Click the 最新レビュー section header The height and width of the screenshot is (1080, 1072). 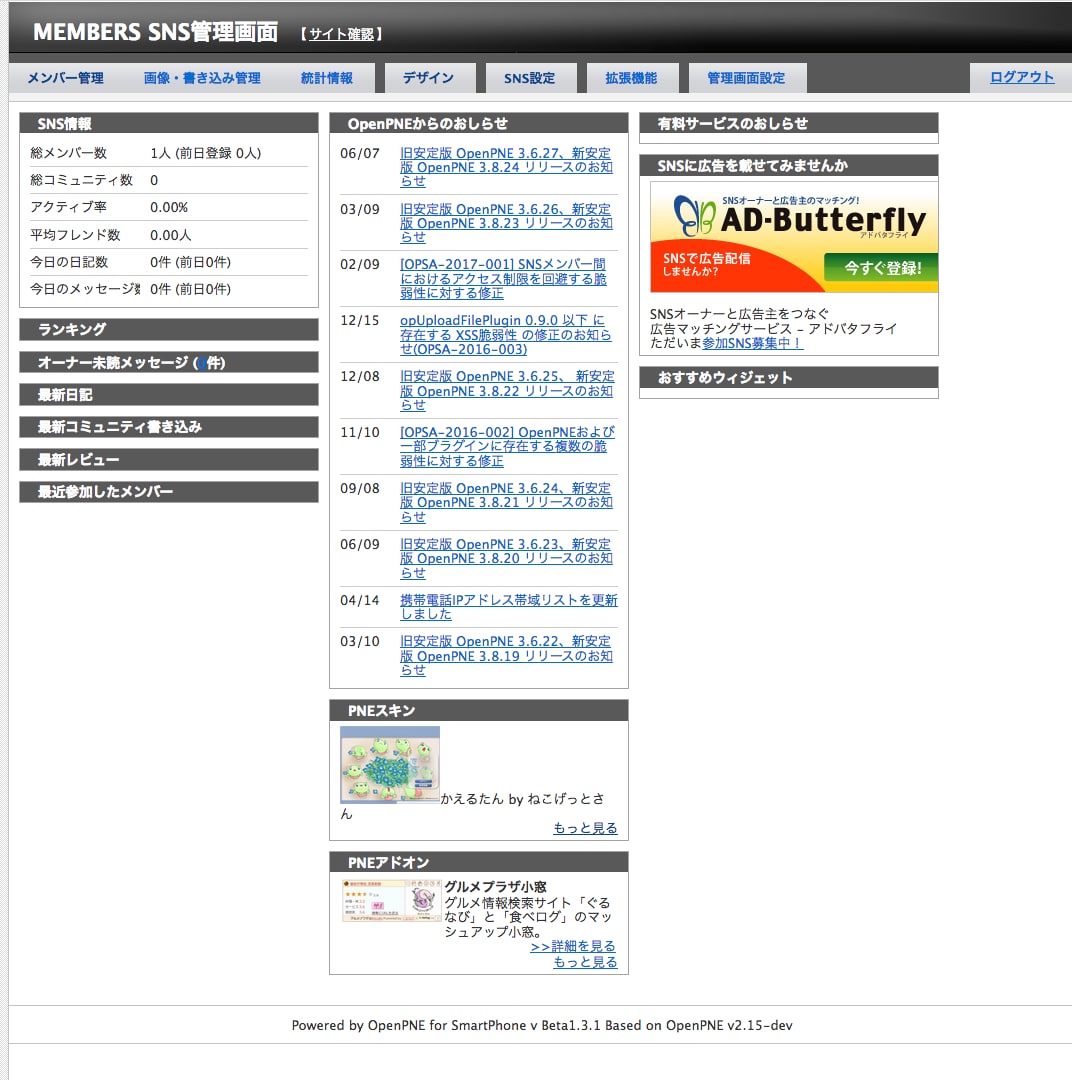[169, 459]
